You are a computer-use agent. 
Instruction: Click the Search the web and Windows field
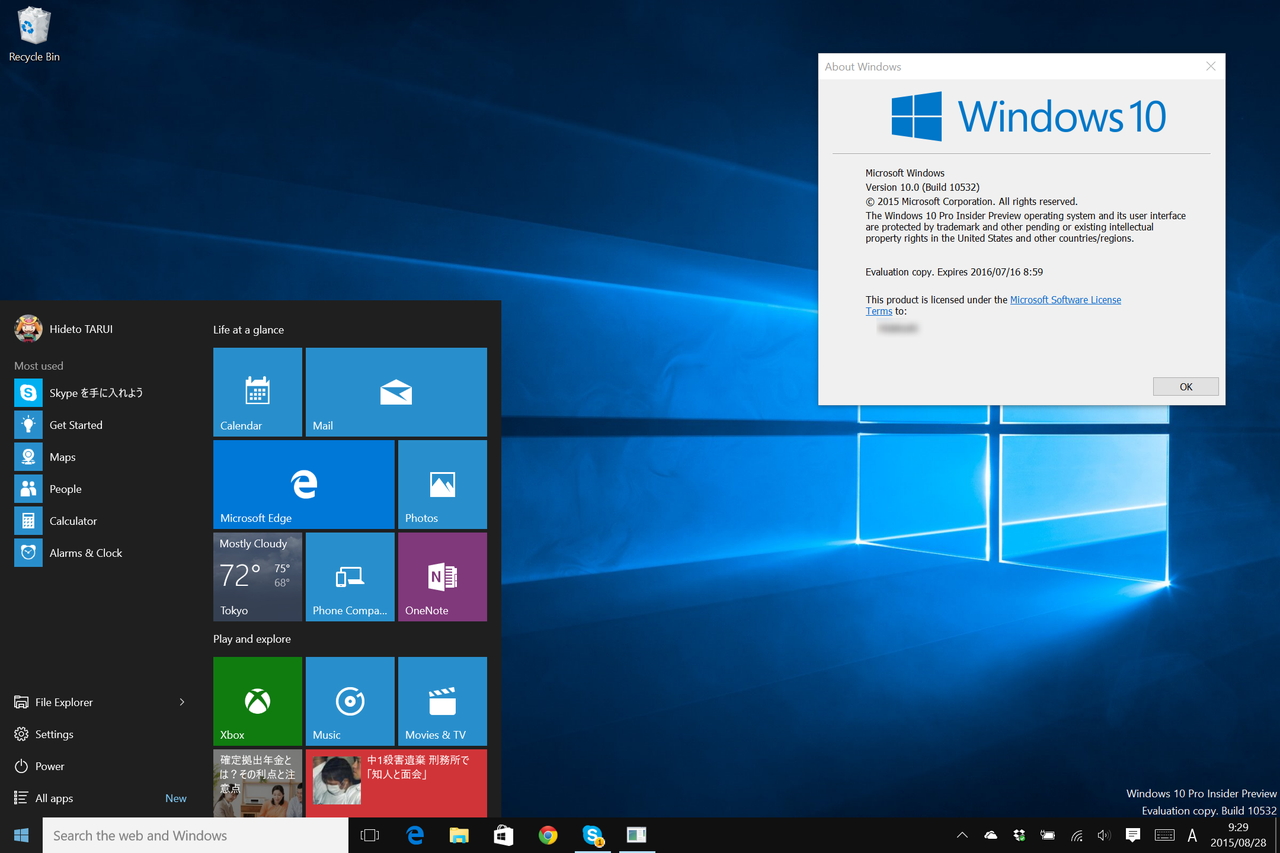(x=195, y=835)
